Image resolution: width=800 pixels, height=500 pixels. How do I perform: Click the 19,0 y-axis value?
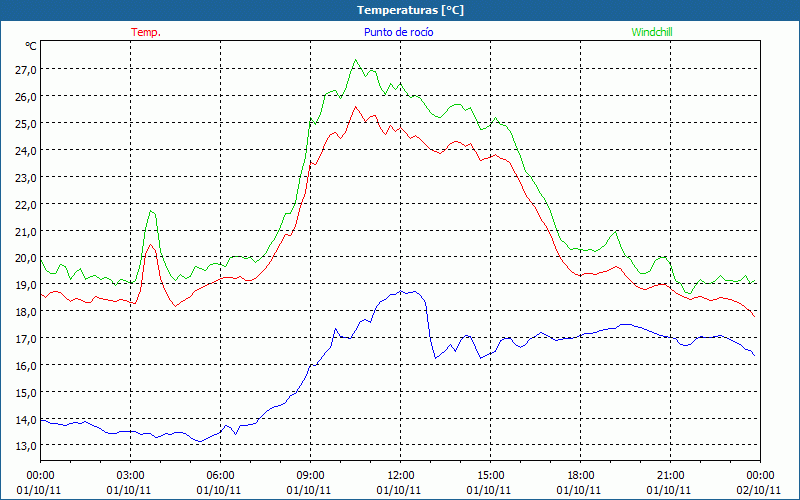pyautogui.click(x=26, y=285)
